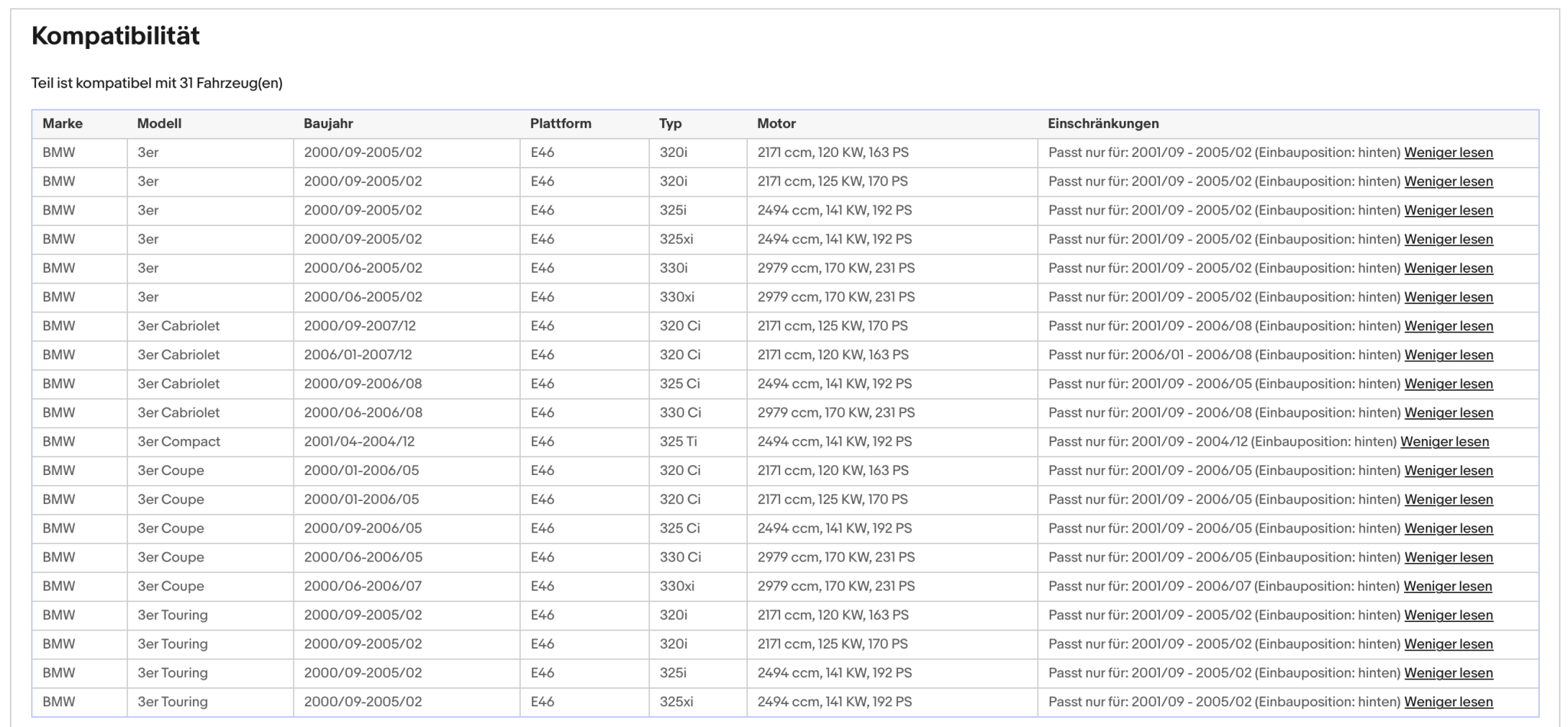The image size is (1568, 727).
Task: Collapse restriction text for plain 3er 325i row
Action: point(1448,211)
